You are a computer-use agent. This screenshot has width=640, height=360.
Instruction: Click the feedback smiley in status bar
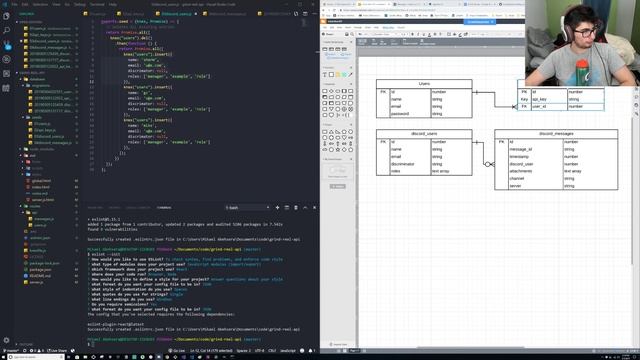click(302, 351)
